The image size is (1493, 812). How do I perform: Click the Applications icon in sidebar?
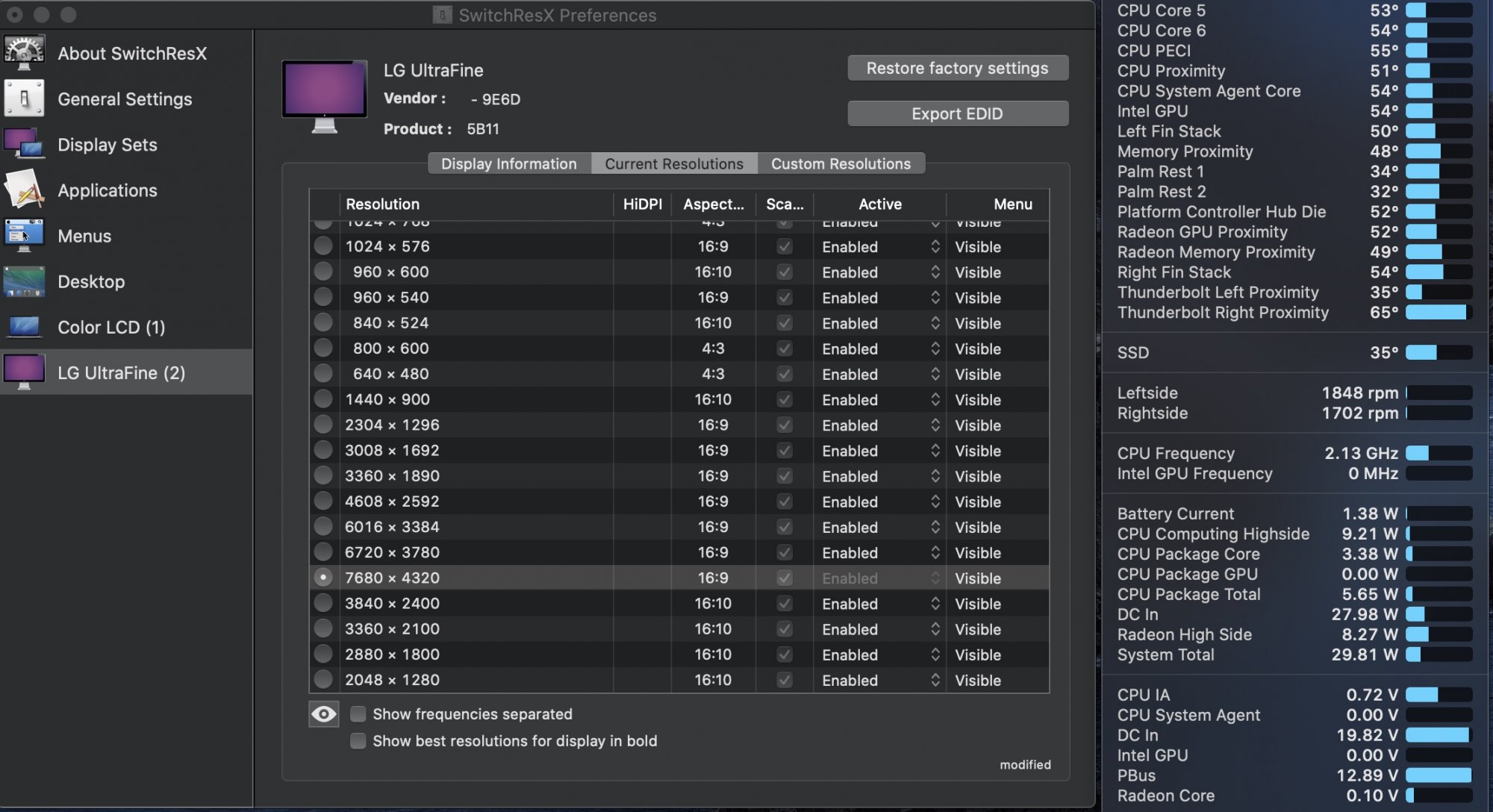(24, 190)
